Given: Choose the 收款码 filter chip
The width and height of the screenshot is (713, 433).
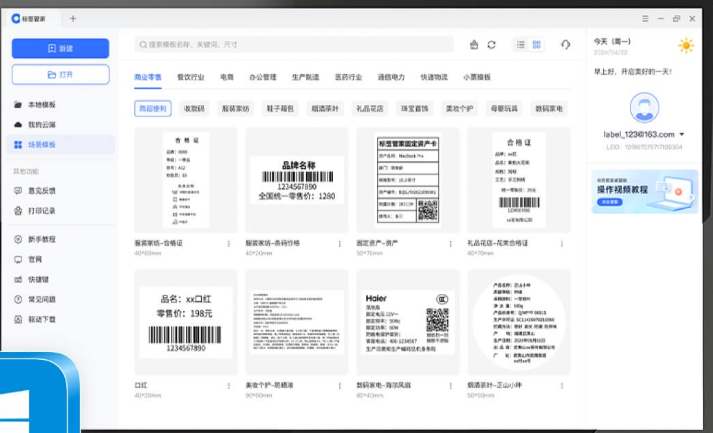Looking at the screenshot, I should pos(194,109).
